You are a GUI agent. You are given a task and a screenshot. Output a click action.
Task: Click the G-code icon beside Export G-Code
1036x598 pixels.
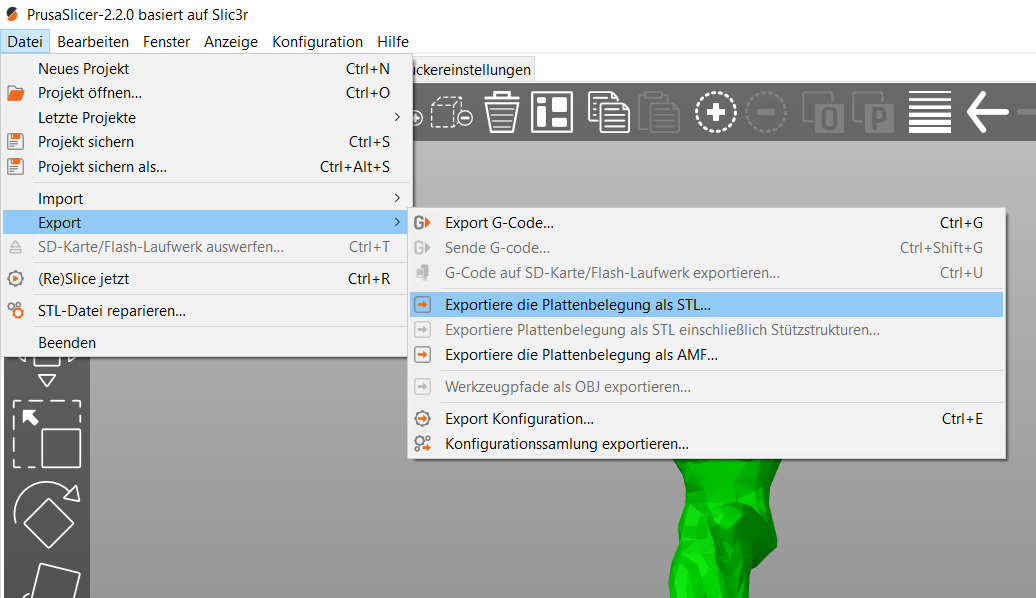click(x=422, y=223)
